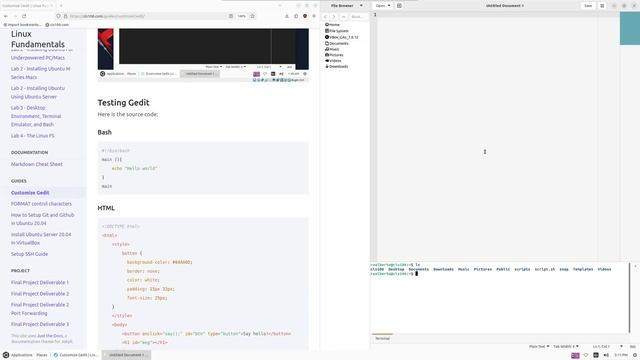Open the Ln 1, Col 1 position dropdown

608,347
